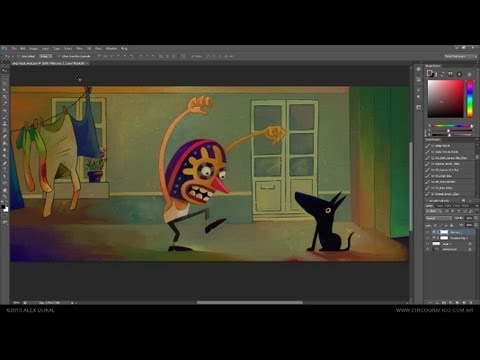Select the Zoom tool

(5, 197)
